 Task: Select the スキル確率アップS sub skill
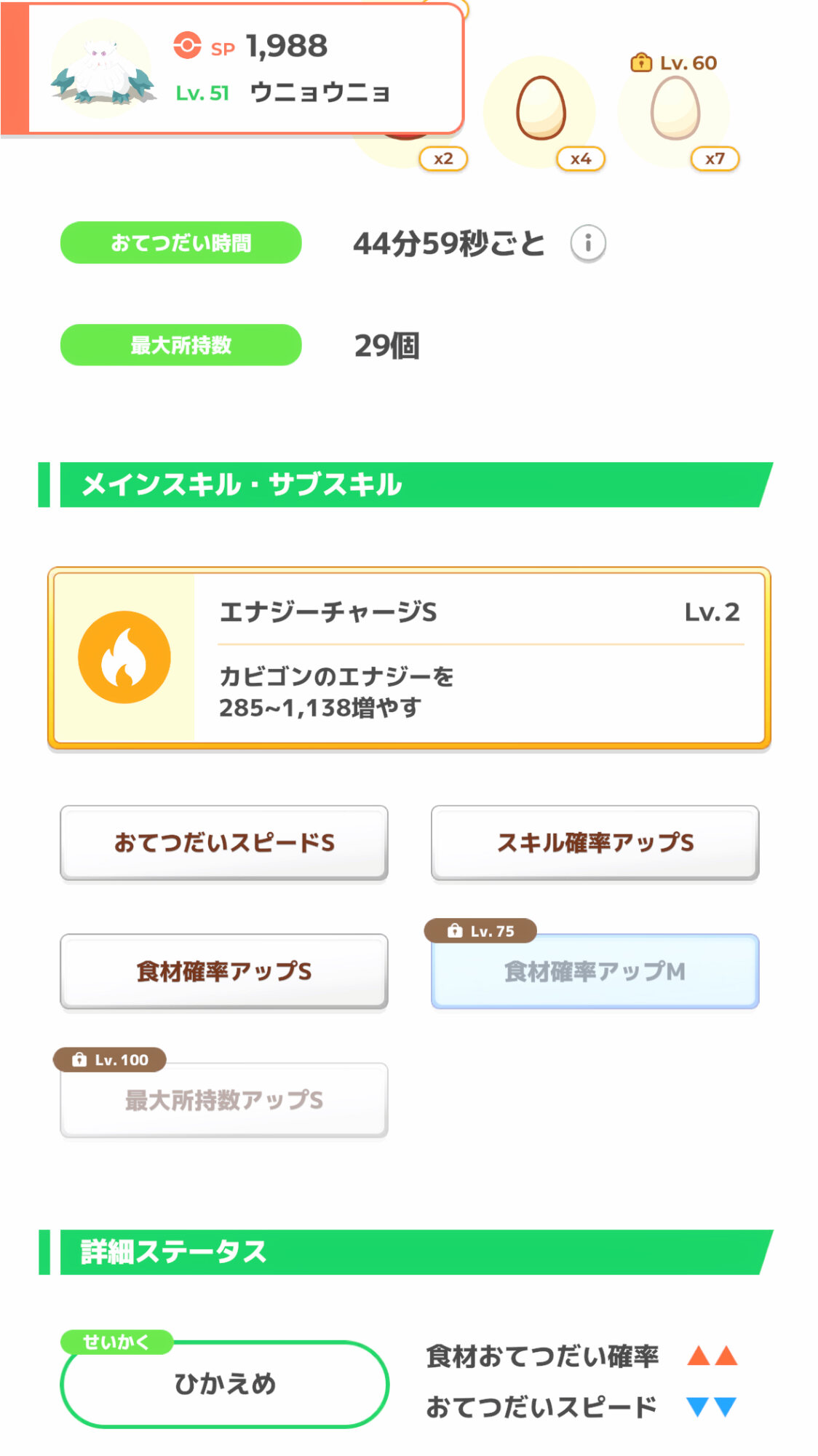pos(595,843)
